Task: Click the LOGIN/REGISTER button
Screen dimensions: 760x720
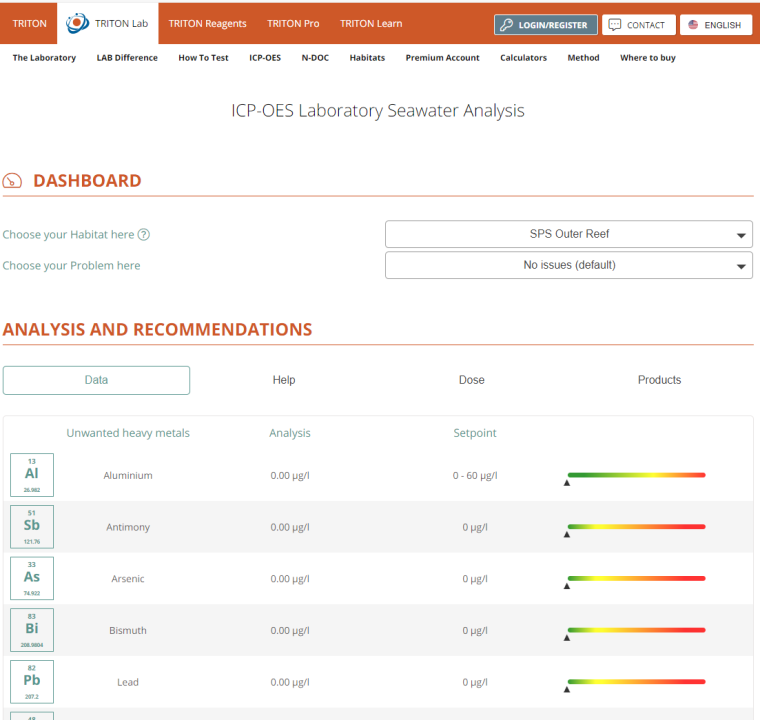Action: pos(546,25)
